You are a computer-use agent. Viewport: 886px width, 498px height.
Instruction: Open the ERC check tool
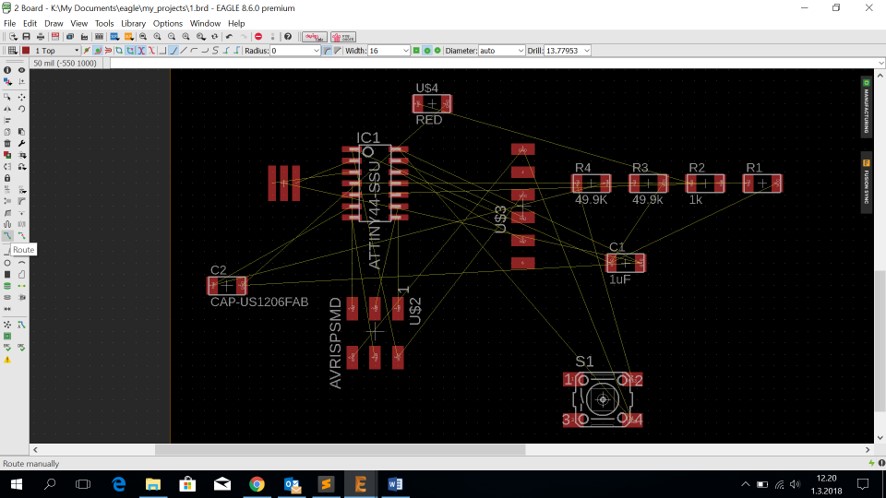[7, 348]
